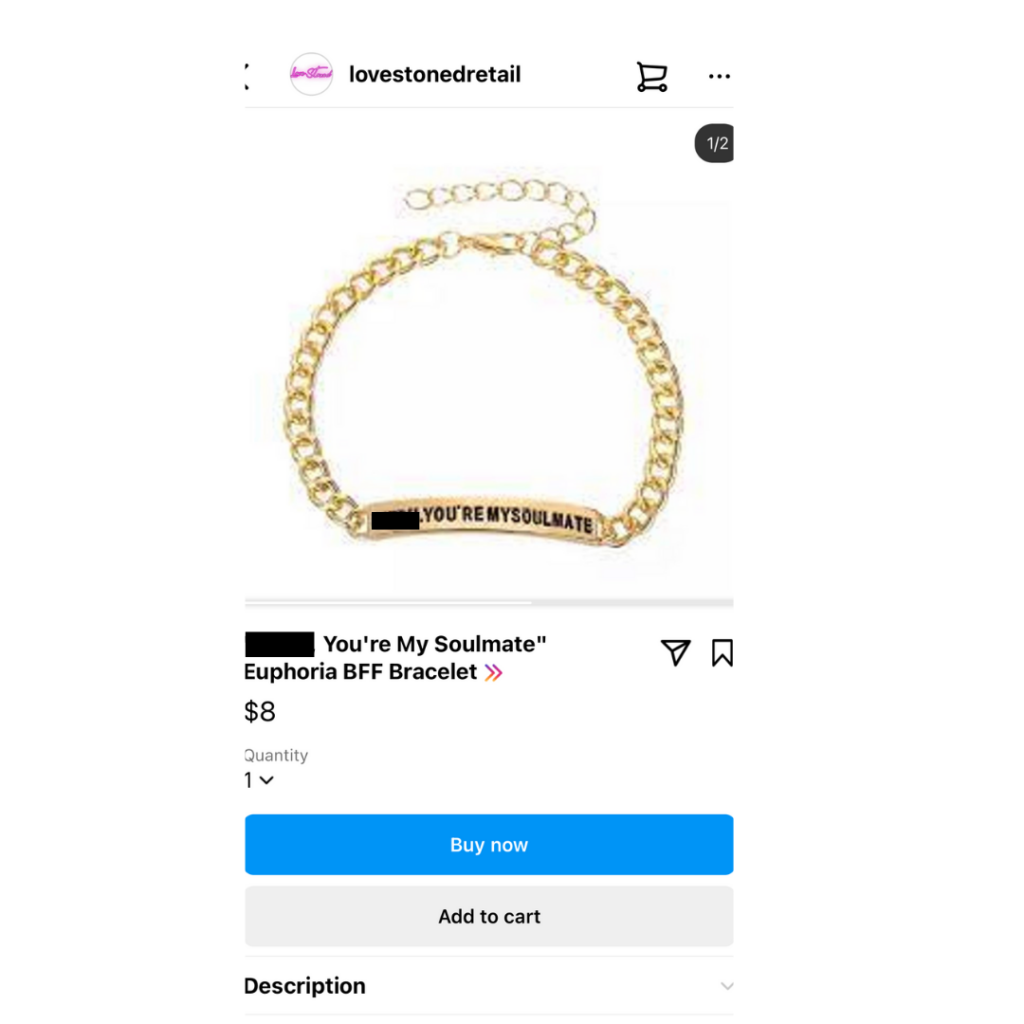Tap the pink double-chevron beside product title
Viewport: 1024px width, 1024px height.
[494, 673]
